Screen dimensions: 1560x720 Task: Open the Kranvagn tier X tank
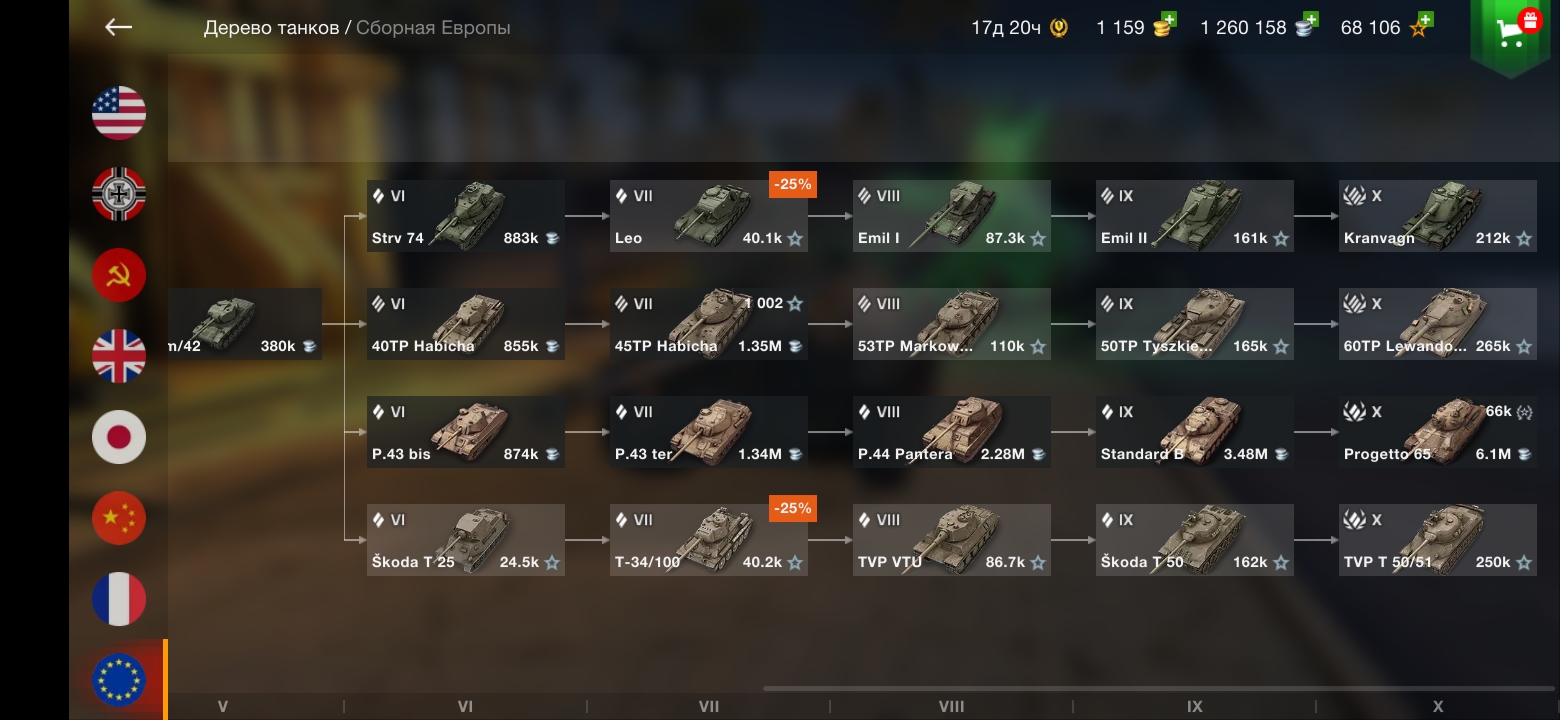[1438, 216]
